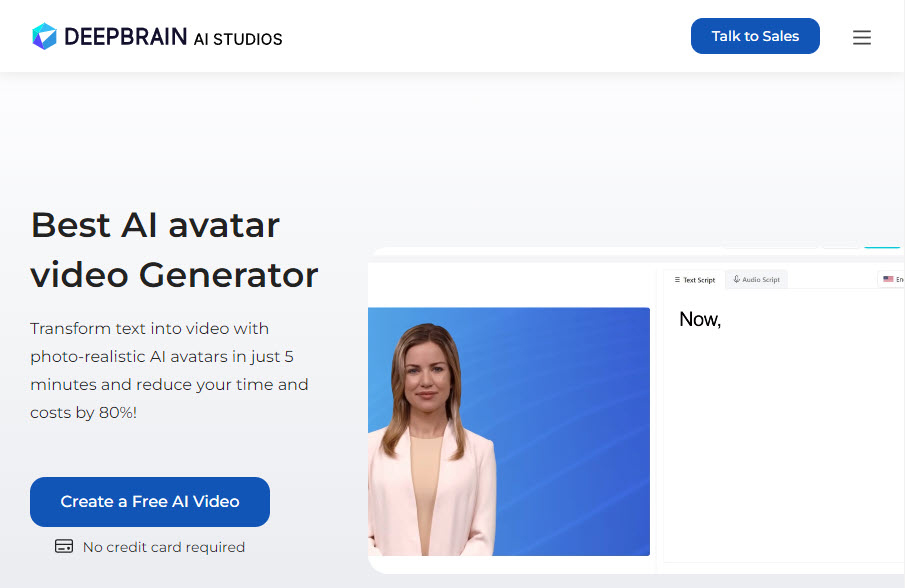The image size is (905, 588).
Task: Click the DEEPBRAIN wordmark in header
Action: tap(125, 37)
